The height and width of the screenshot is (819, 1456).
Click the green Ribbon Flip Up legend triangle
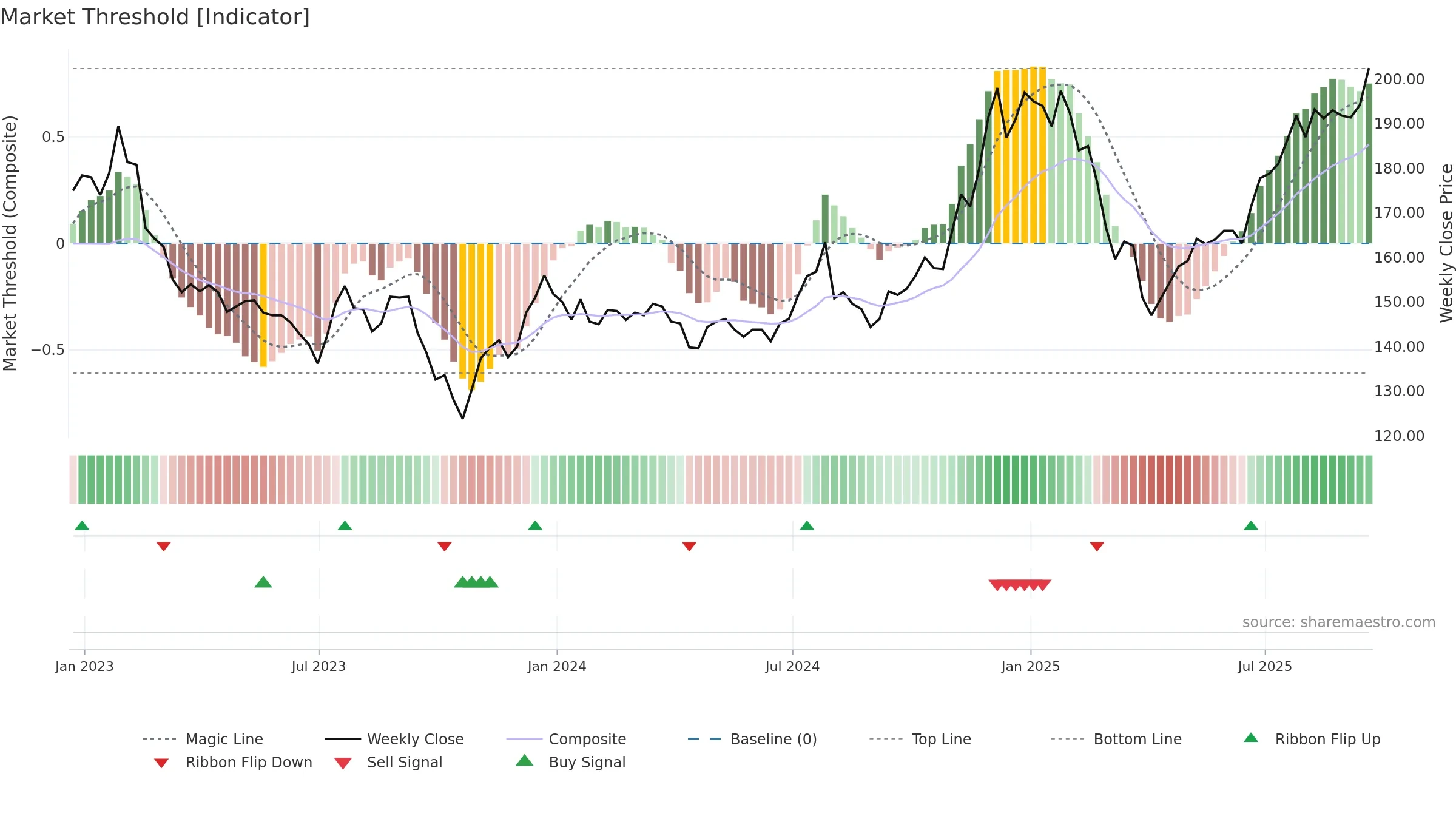[x=1251, y=738]
